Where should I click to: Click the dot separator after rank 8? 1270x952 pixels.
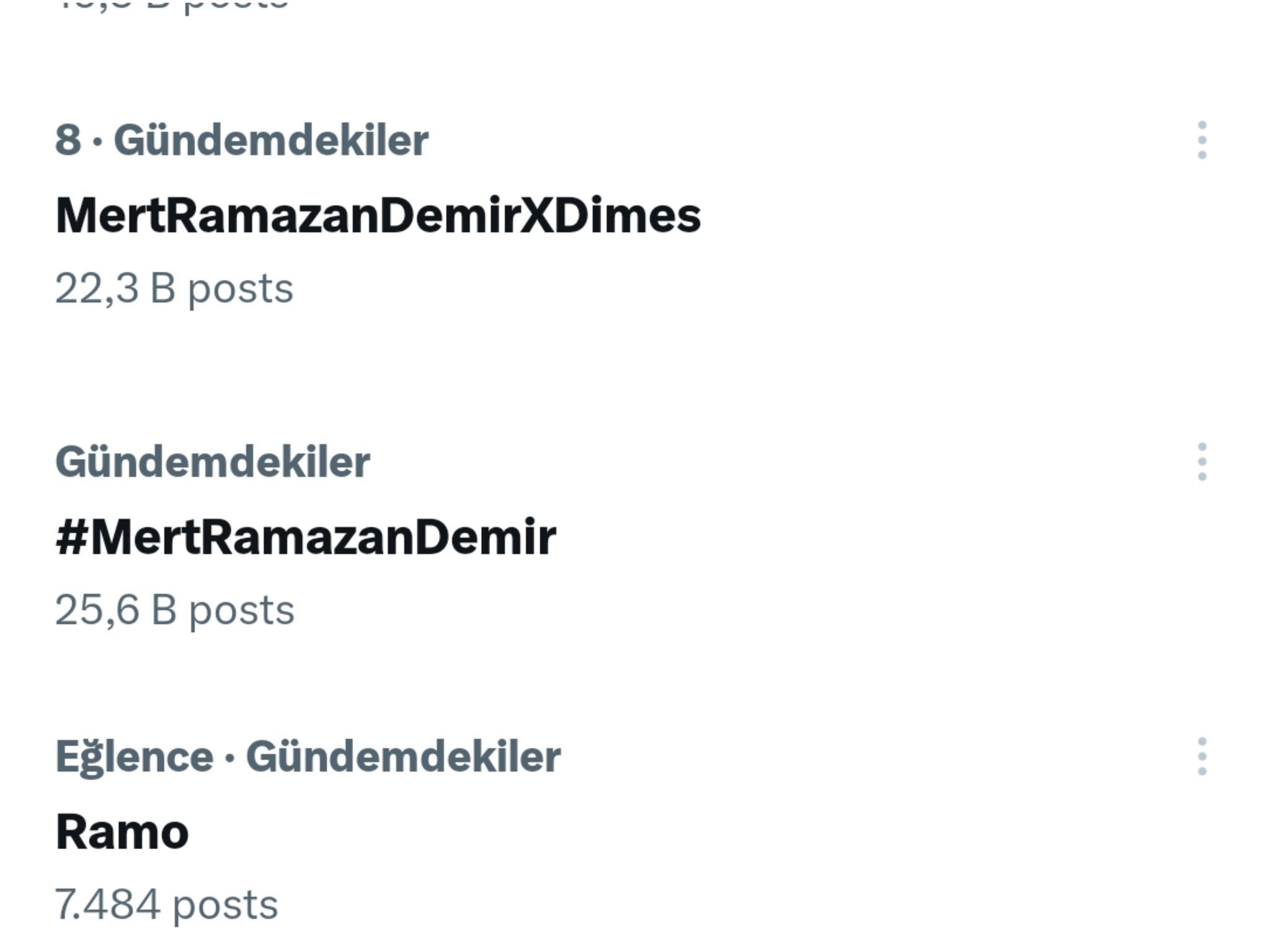(97, 142)
